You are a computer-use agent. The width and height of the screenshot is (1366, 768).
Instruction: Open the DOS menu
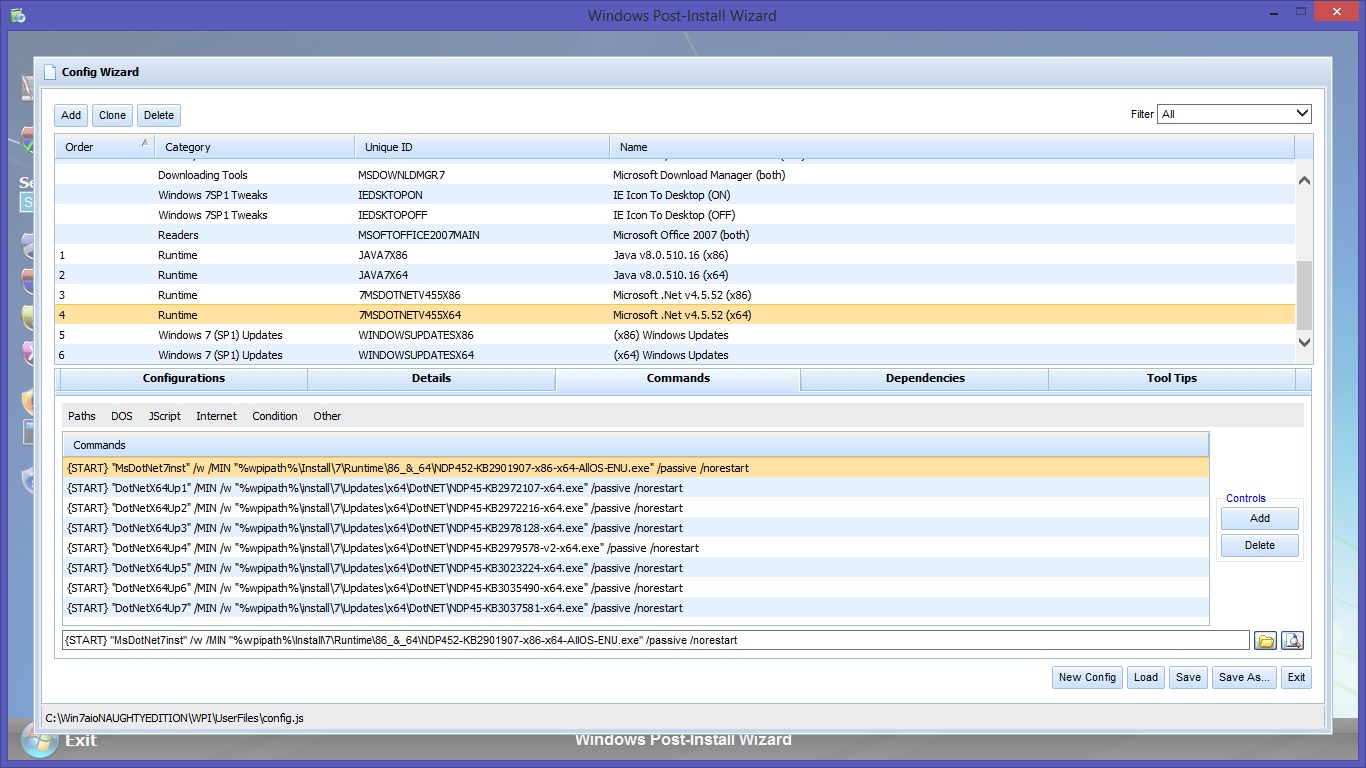pos(122,416)
